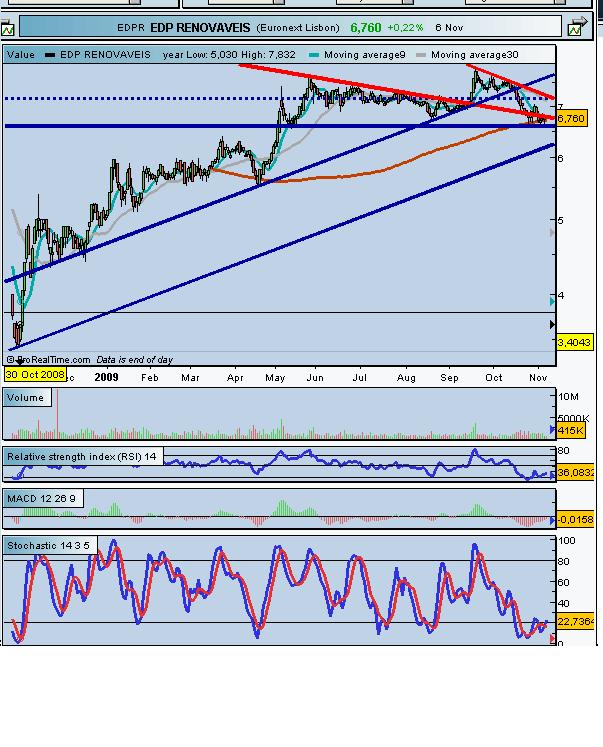
Task: Select the Volume panel label
Action: [25, 398]
